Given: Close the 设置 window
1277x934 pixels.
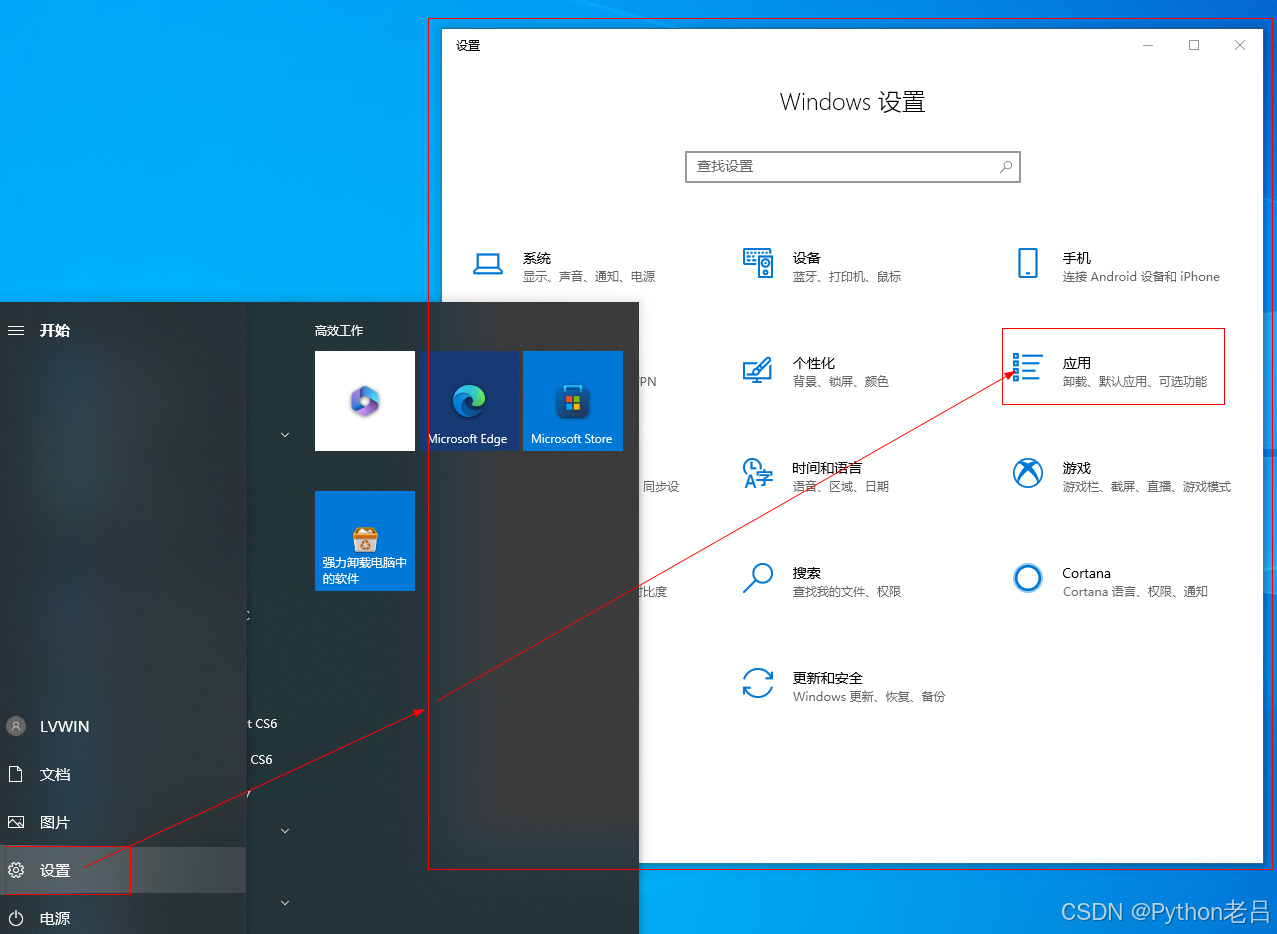Looking at the screenshot, I should coord(1240,45).
